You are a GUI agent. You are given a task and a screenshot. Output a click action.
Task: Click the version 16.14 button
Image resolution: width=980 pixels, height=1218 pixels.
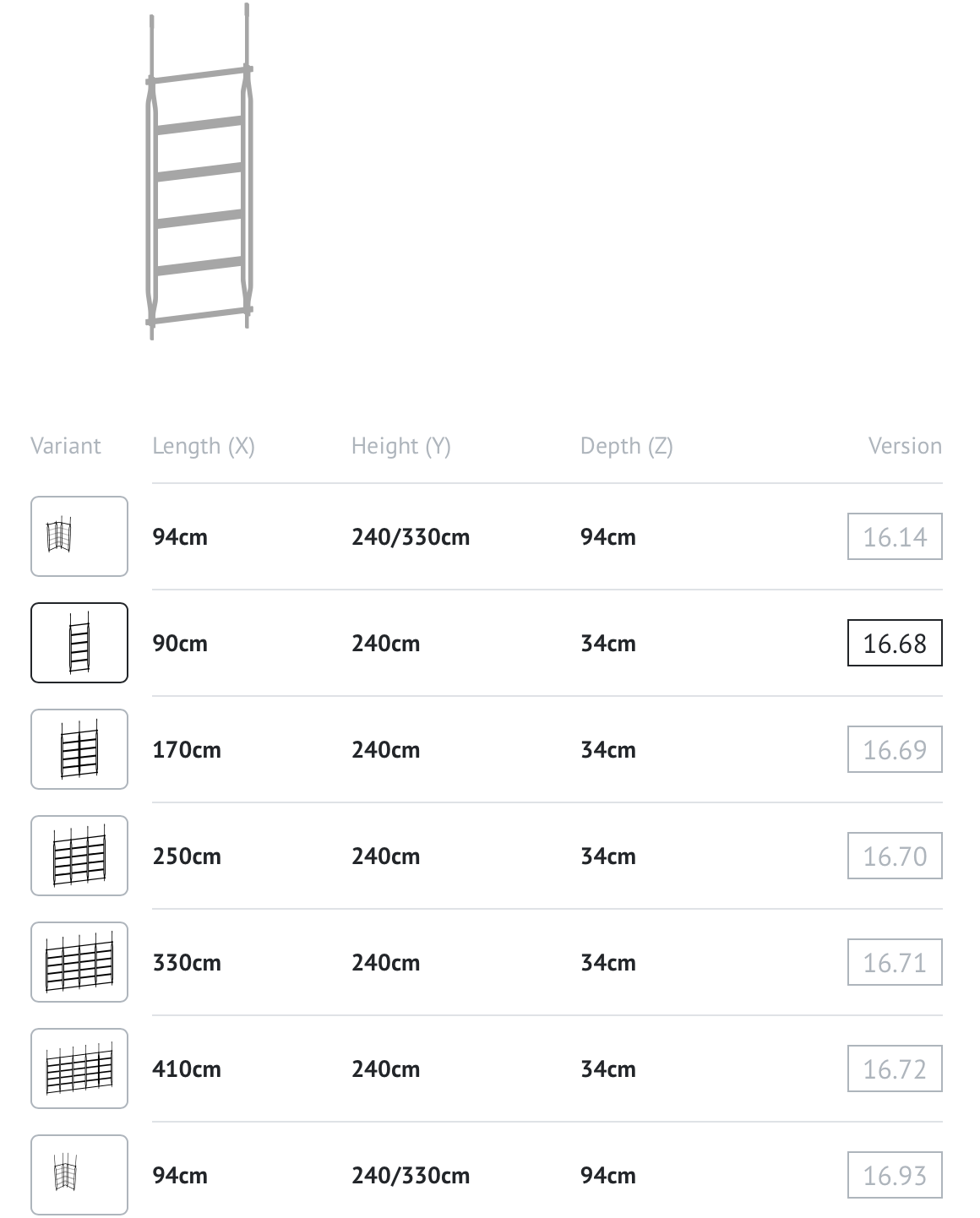[895, 536]
